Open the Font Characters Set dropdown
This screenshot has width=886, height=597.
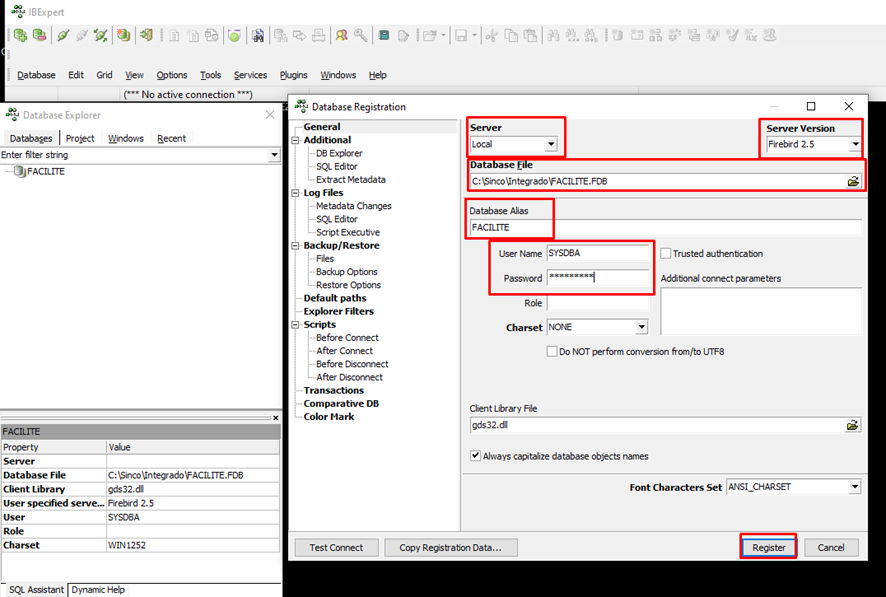854,487
